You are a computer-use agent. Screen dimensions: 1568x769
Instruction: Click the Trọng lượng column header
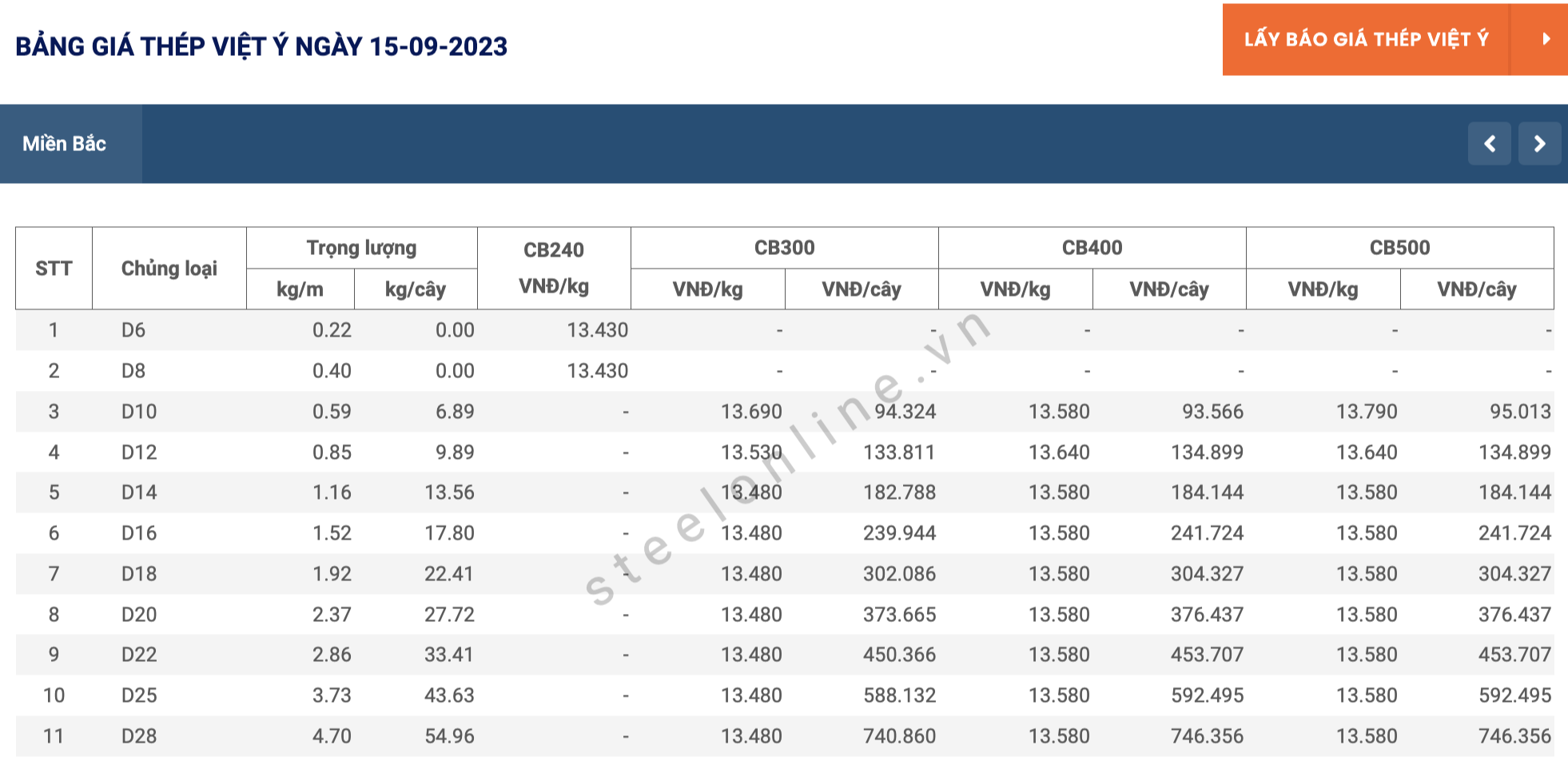pos(362,248)
